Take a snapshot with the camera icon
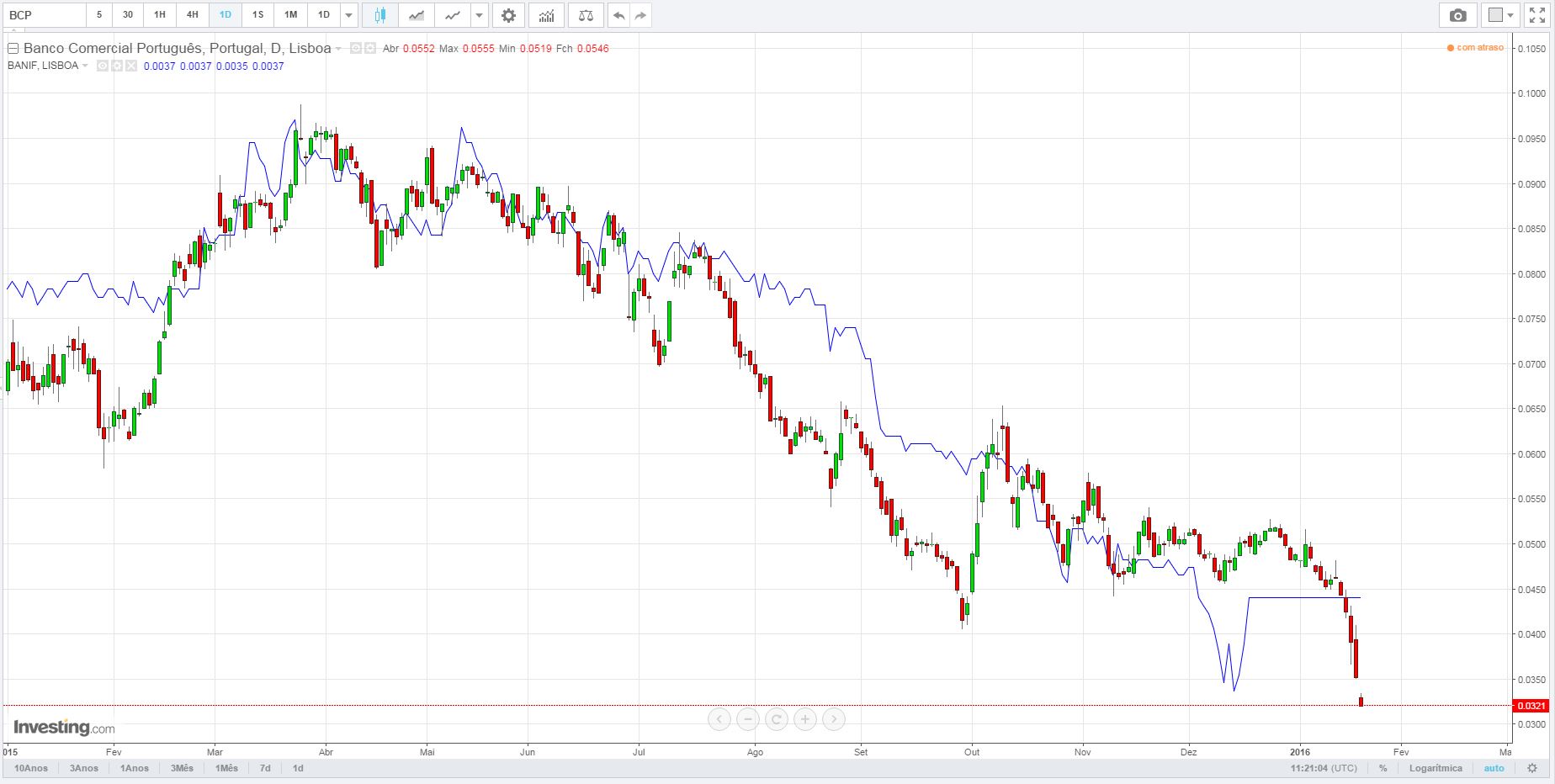Image resolution: width=1555 pixels, height=784 pixels. tap(1458, 15)
